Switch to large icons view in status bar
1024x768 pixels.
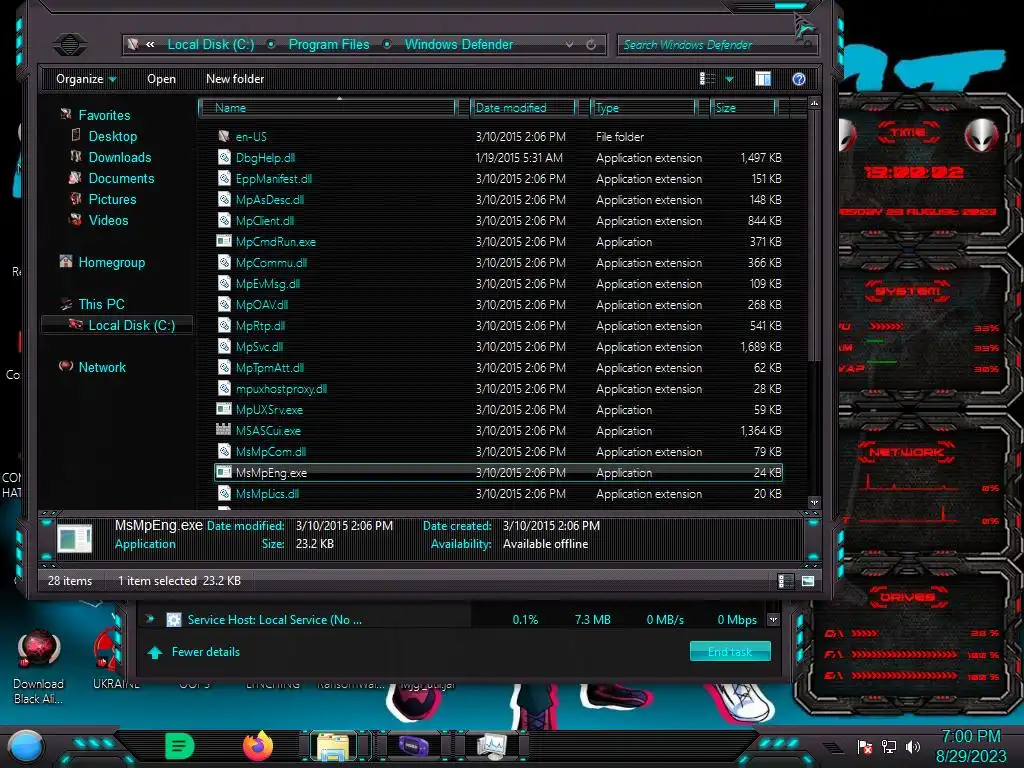tap(808, 581)
